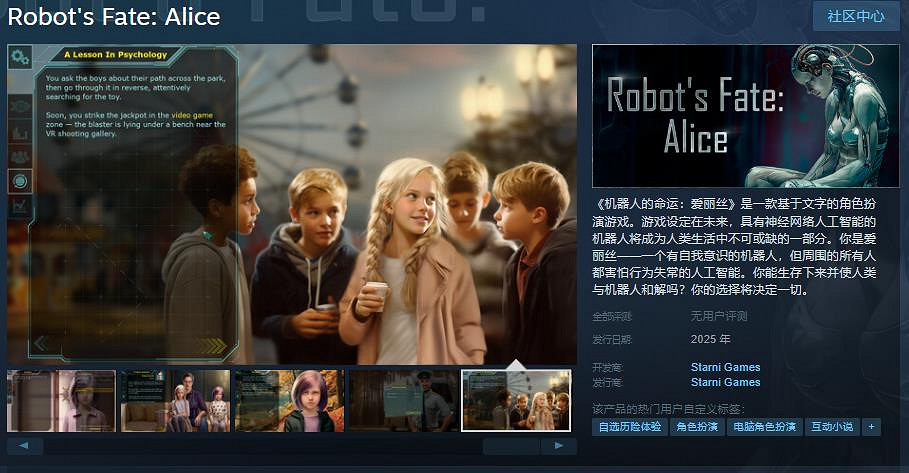Click the Robot's Fate: Alice page title
The width and height of the screenshot is (909, 473).
coord(114,17)
